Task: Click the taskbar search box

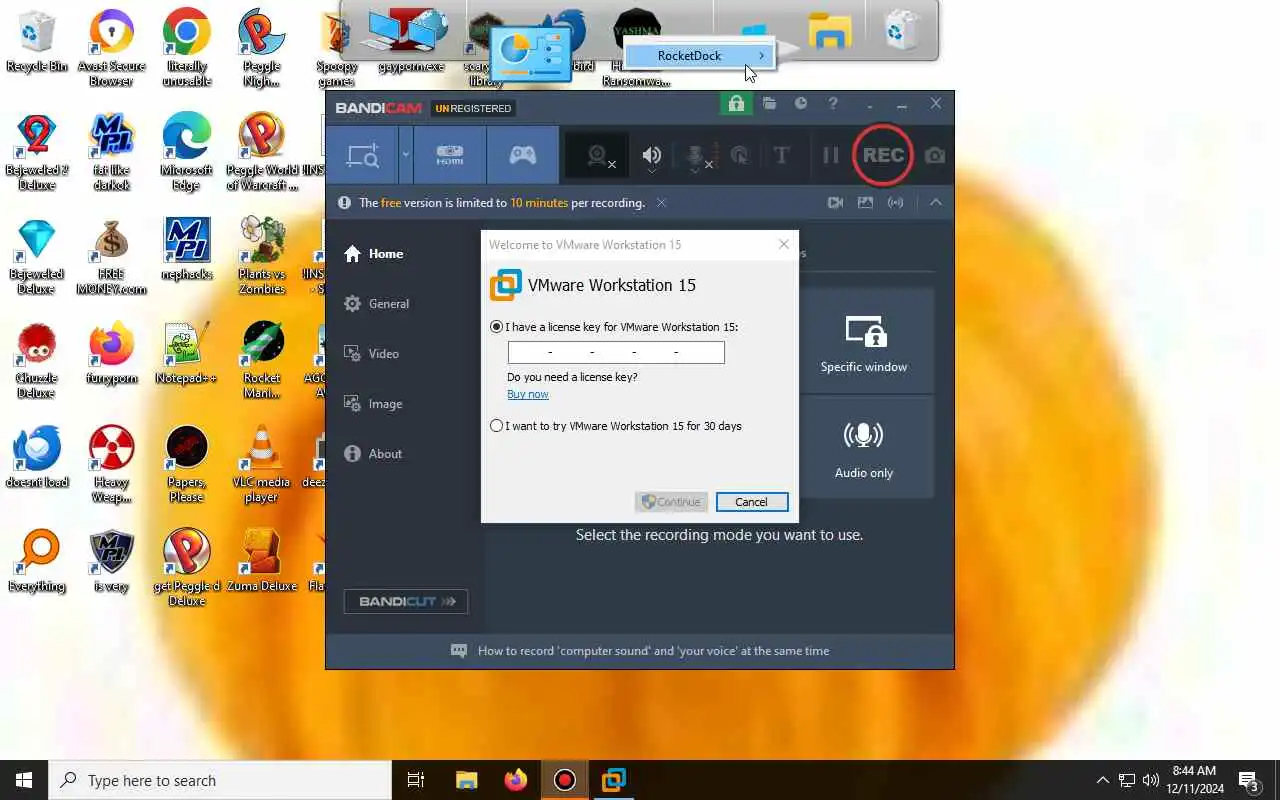Action: [220, 780]
